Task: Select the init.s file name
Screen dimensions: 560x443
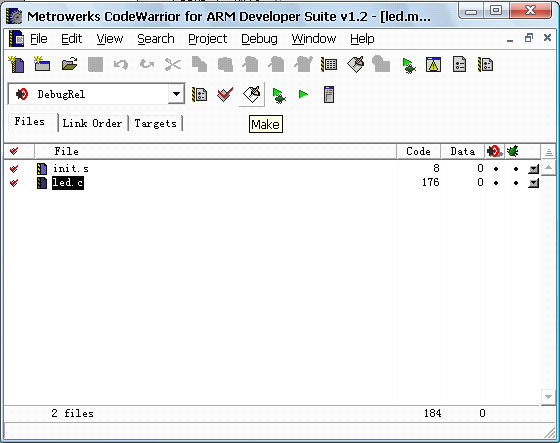Action: 71,169
